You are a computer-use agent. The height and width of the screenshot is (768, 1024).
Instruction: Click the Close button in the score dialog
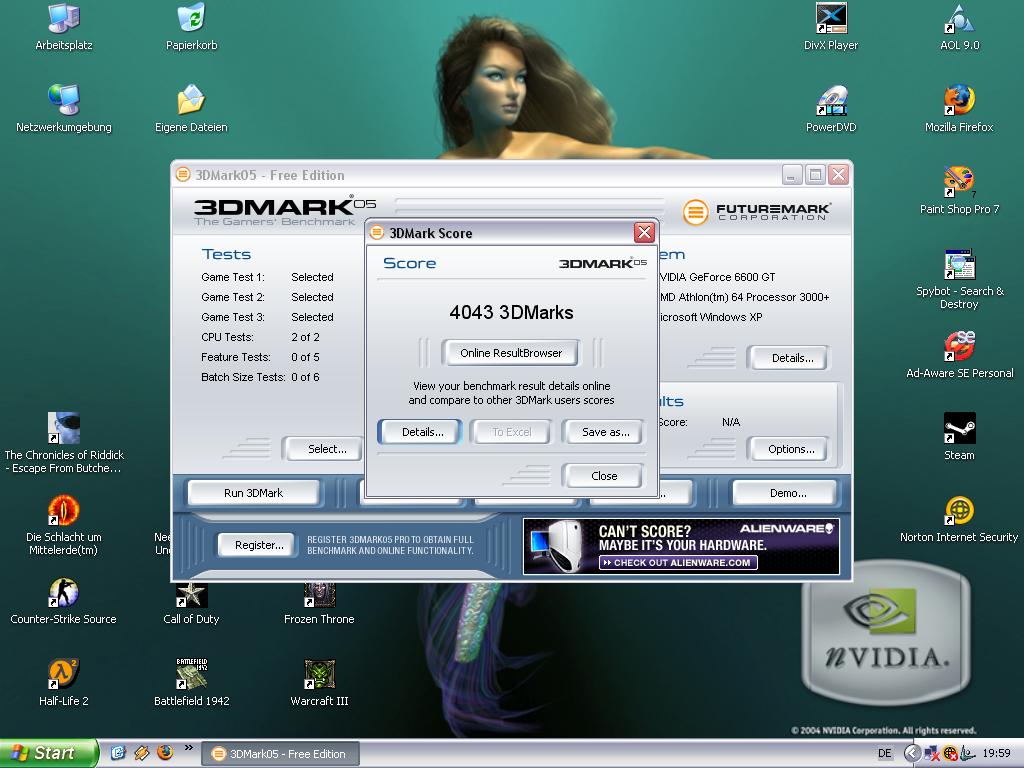(x=603, y=475)
